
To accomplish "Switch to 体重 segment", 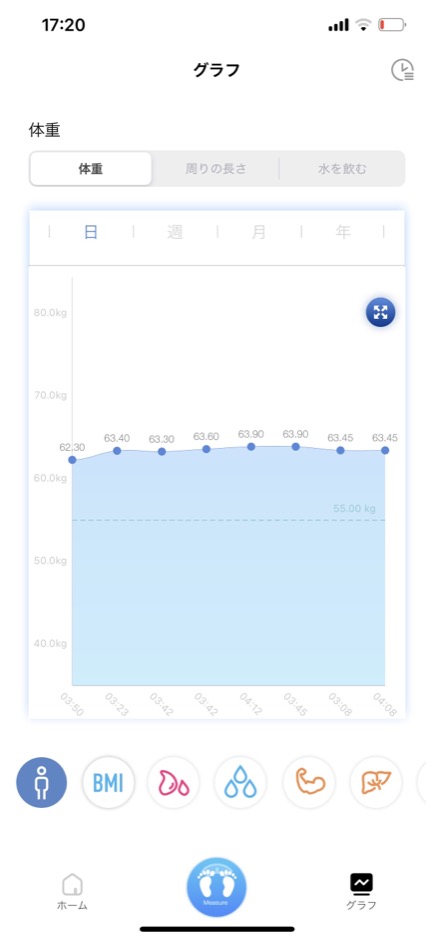I will pos(91,169).
